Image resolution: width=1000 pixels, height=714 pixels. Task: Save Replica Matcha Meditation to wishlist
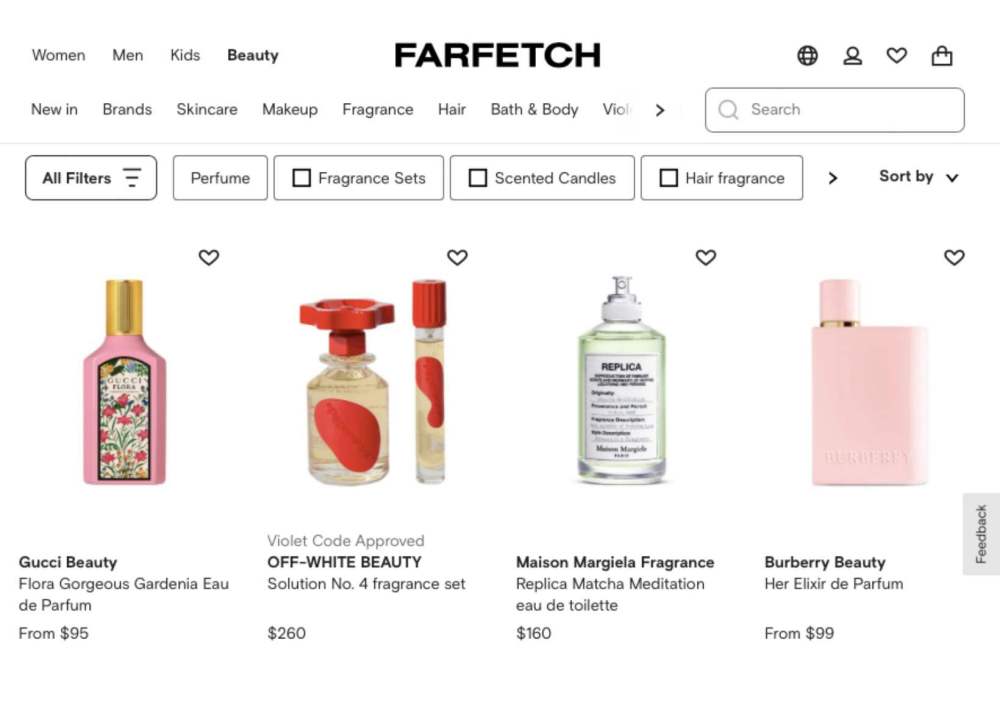[x=706, y=257]
